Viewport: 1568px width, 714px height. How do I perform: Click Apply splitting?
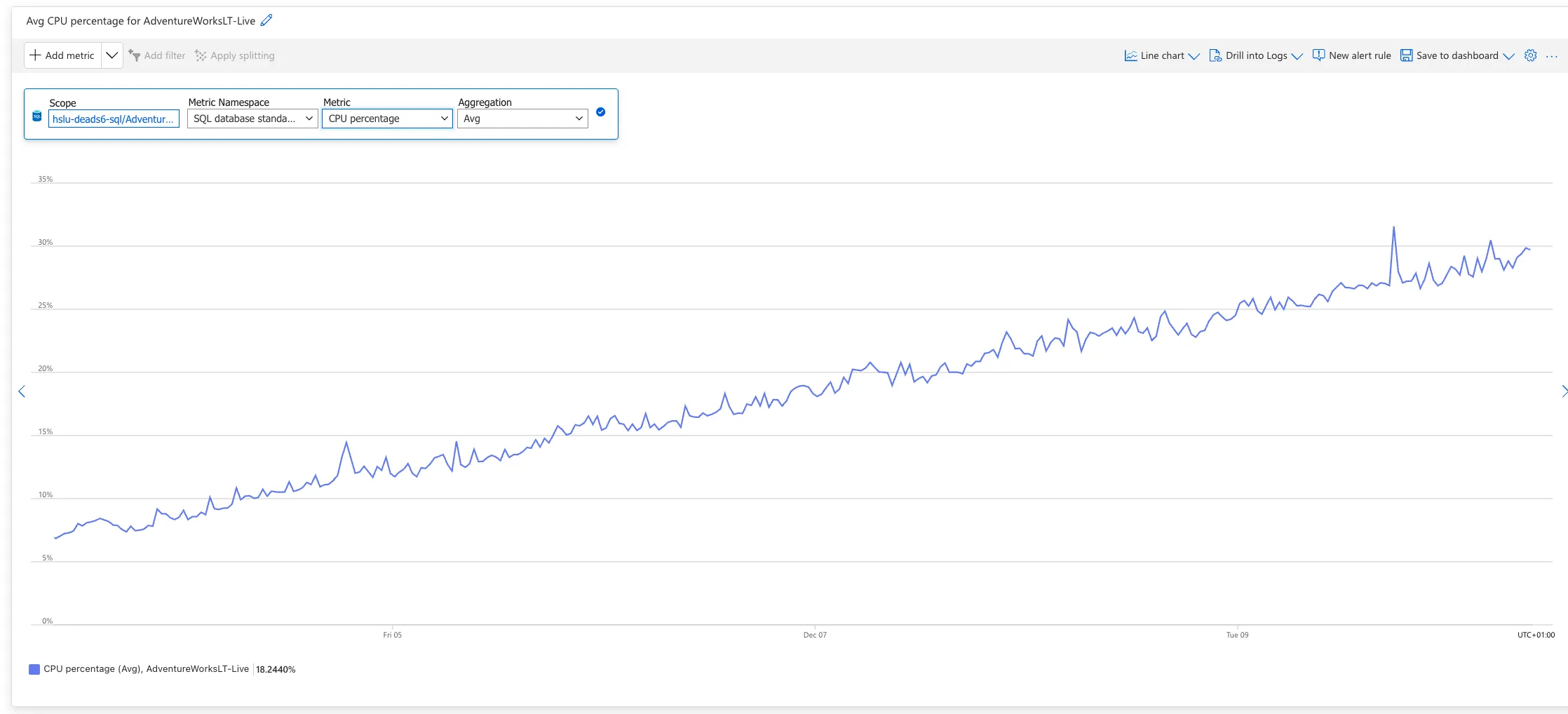(x=235, y=55)
